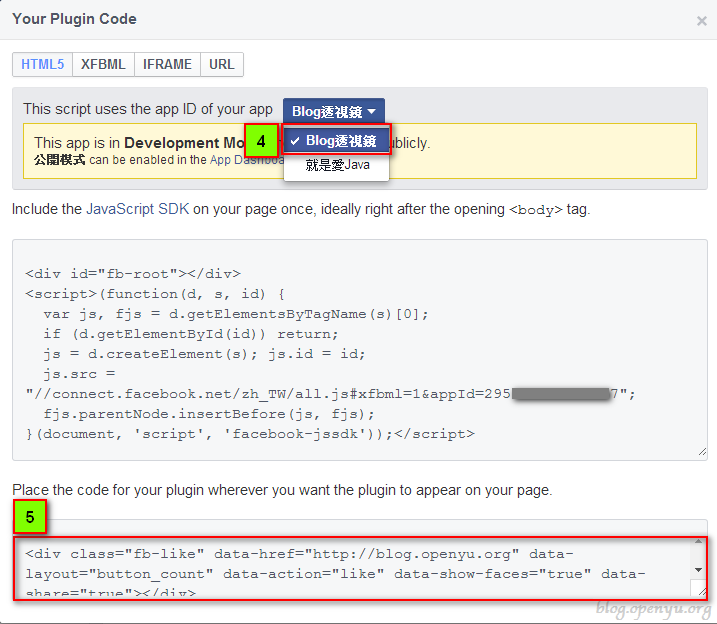Click the 'fjs.parentNode.insertBefore(js, fjs);' line
Viewport: 717px width, 624px height.
(209, 414)
